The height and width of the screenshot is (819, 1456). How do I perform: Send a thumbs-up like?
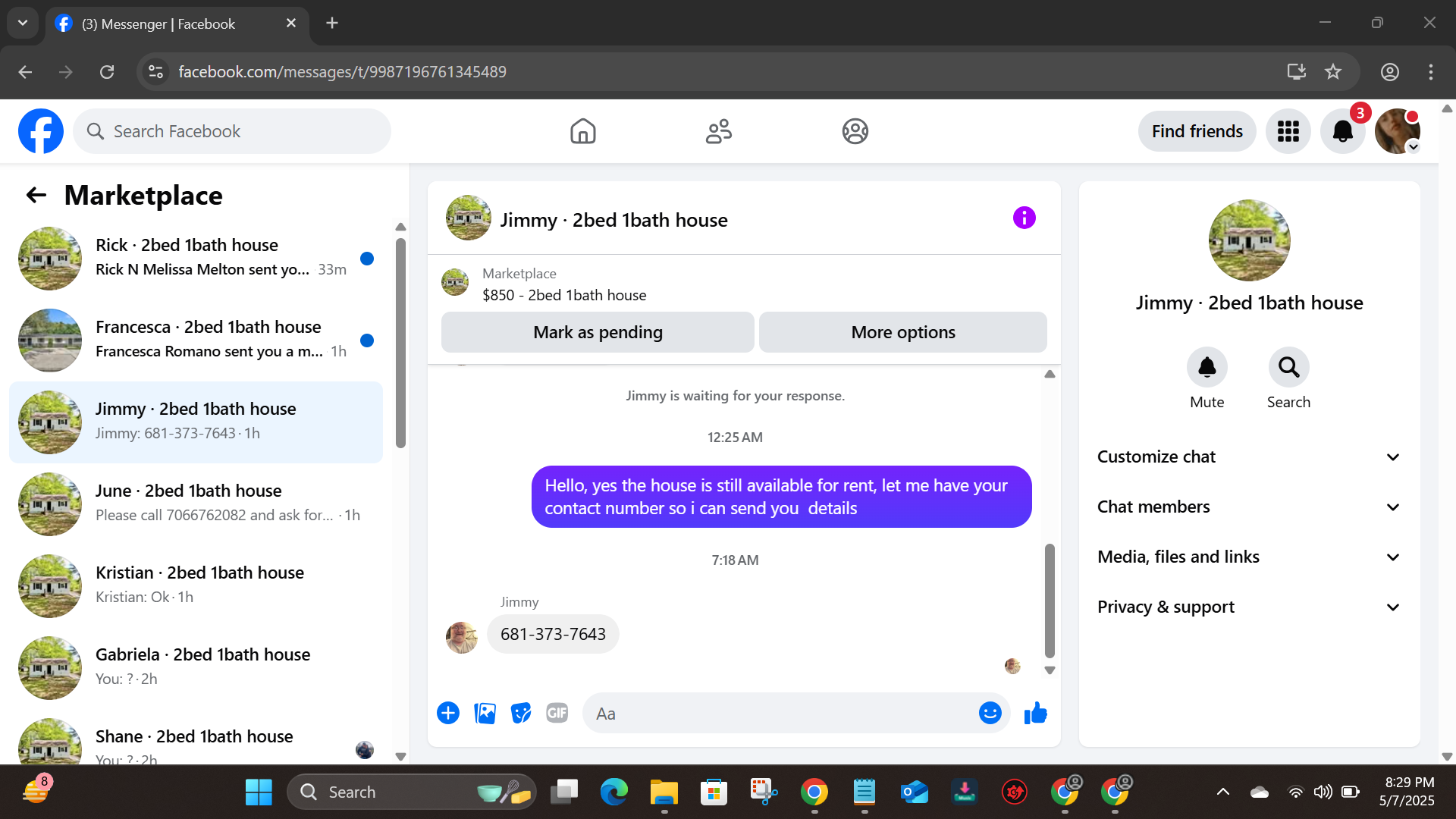coord(1035,714)
